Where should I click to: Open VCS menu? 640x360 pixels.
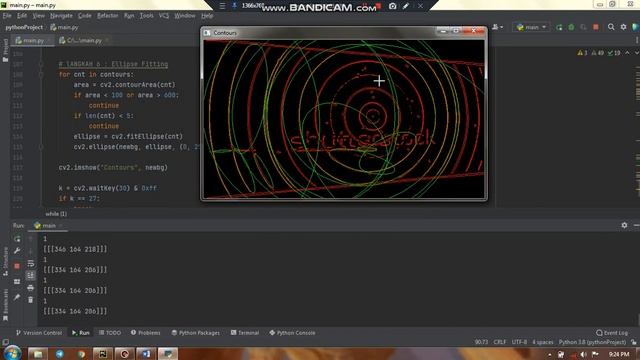point(164,16)
